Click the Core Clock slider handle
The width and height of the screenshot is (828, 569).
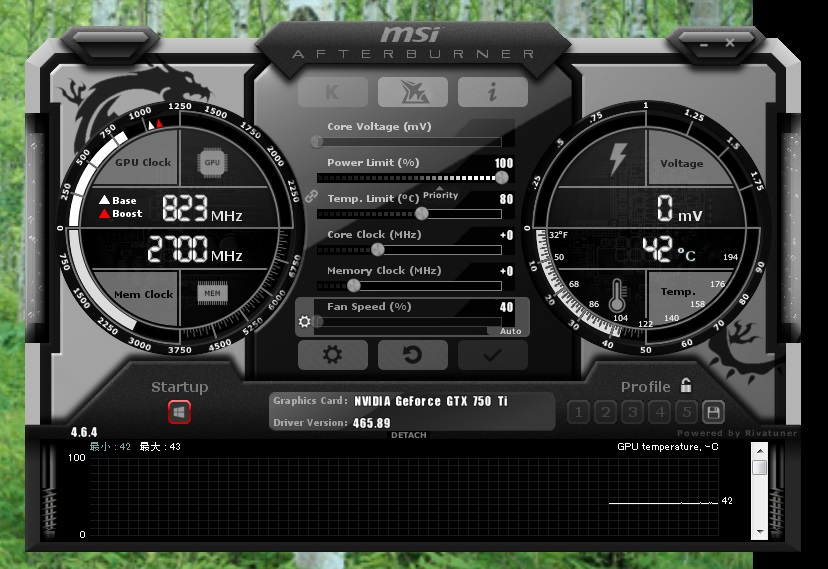pyautogui.click(x=378, y=249)
